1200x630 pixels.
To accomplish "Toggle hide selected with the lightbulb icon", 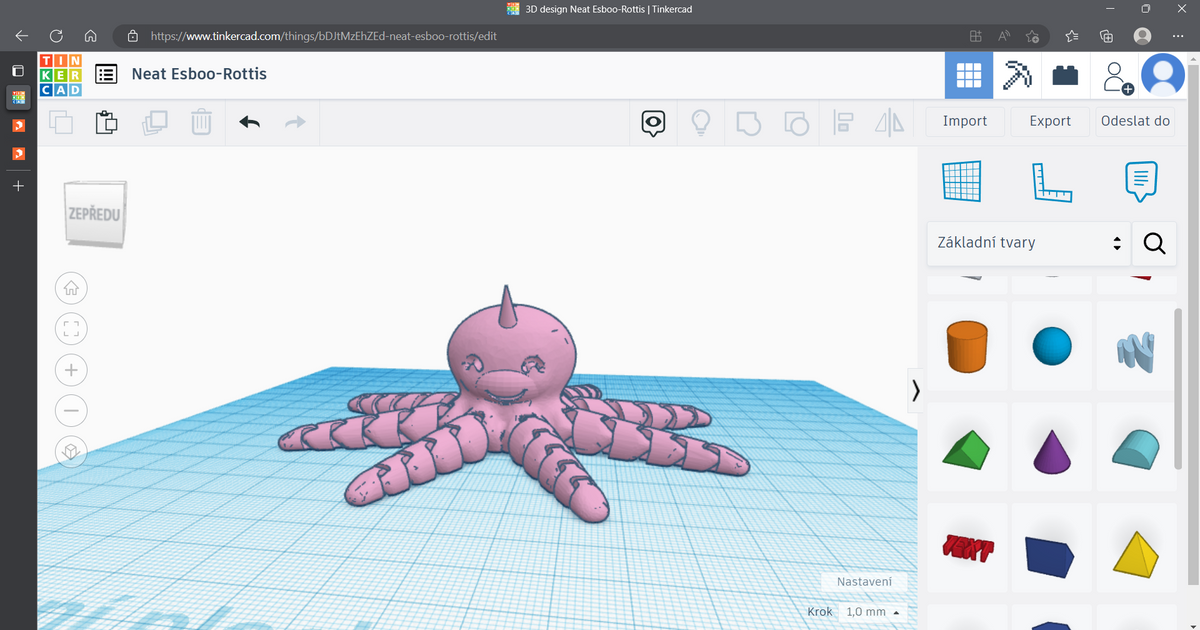I will pos(700,121).
